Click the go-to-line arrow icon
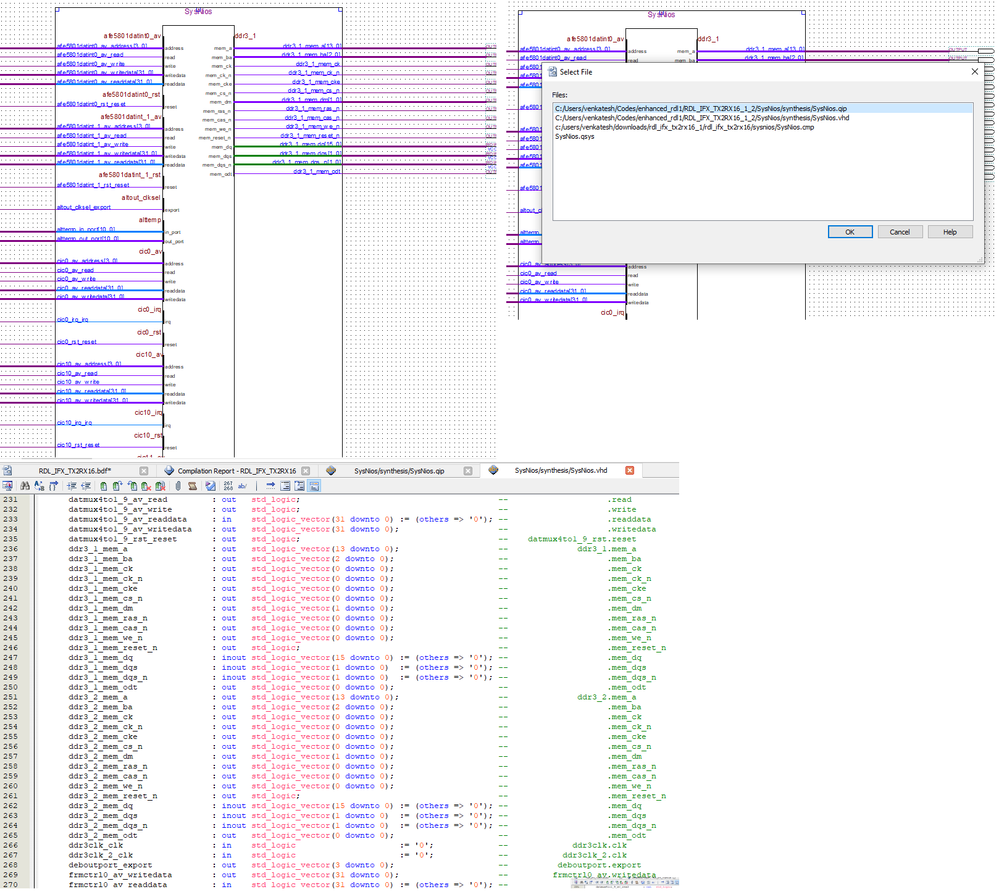This screenshot has height=895, width=999. tap(271, 486)
